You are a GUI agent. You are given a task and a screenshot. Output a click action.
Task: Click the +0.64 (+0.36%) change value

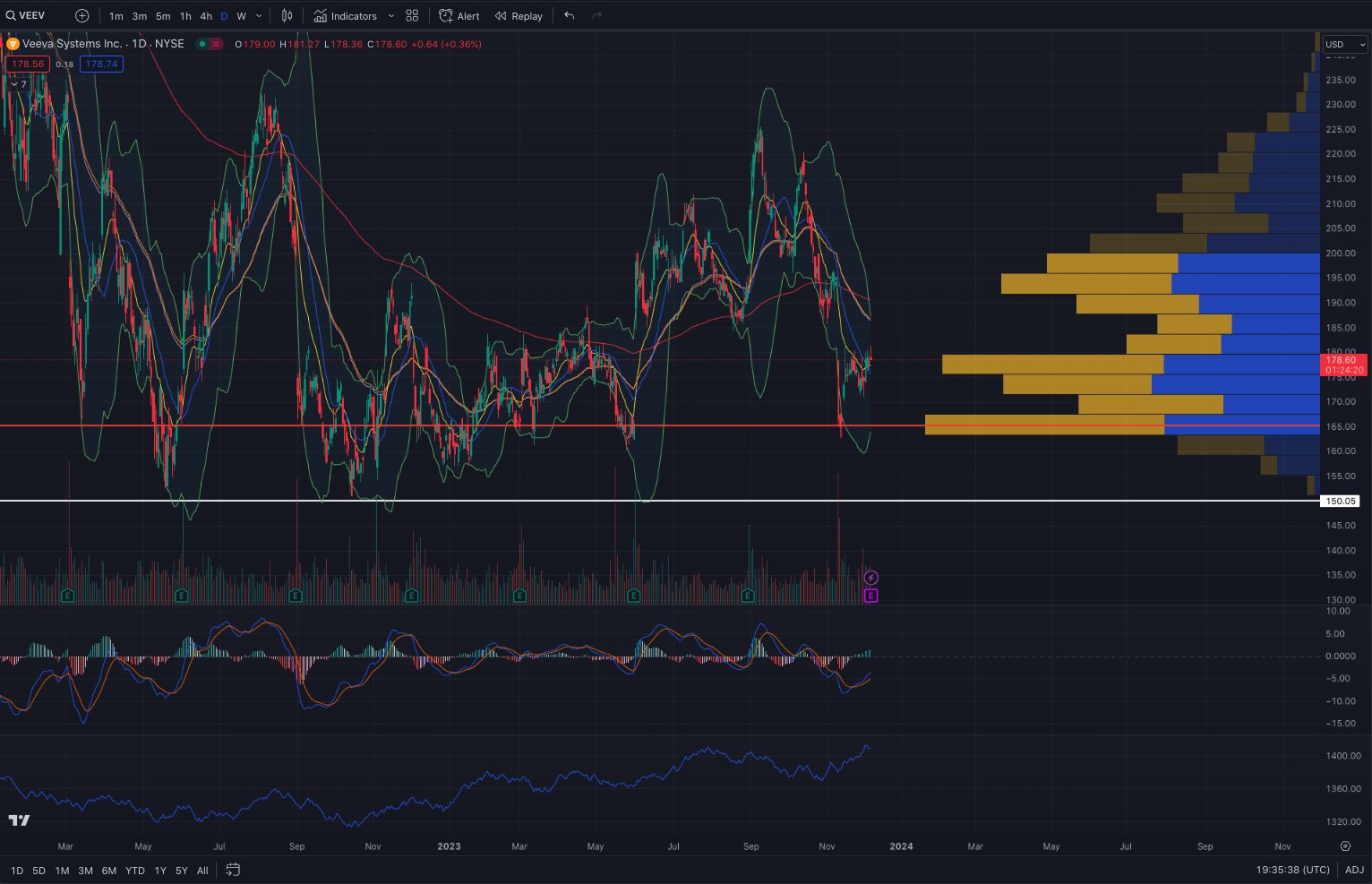[x=447, y=44]
